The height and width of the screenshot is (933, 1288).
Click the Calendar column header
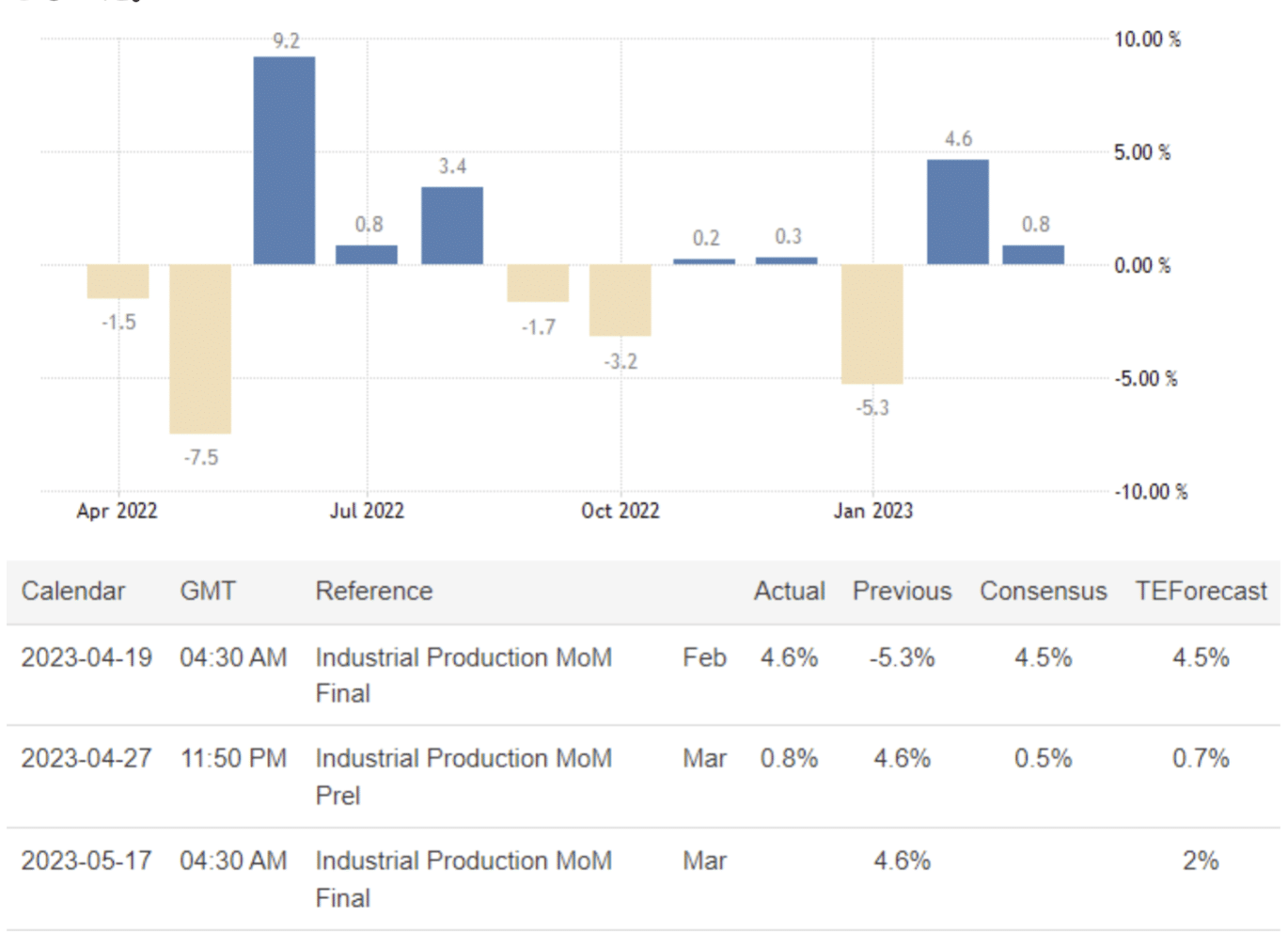73,592
